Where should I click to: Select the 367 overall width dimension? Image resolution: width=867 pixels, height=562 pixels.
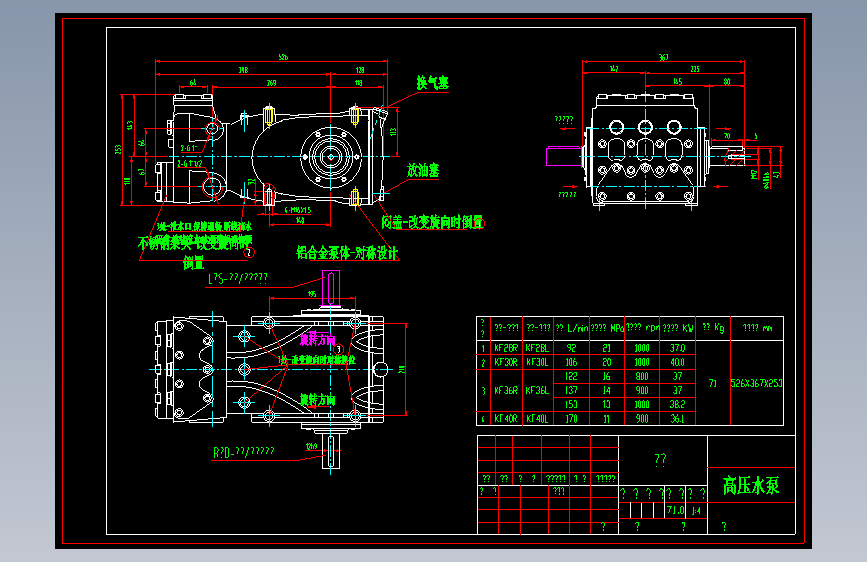pos(664,57)
